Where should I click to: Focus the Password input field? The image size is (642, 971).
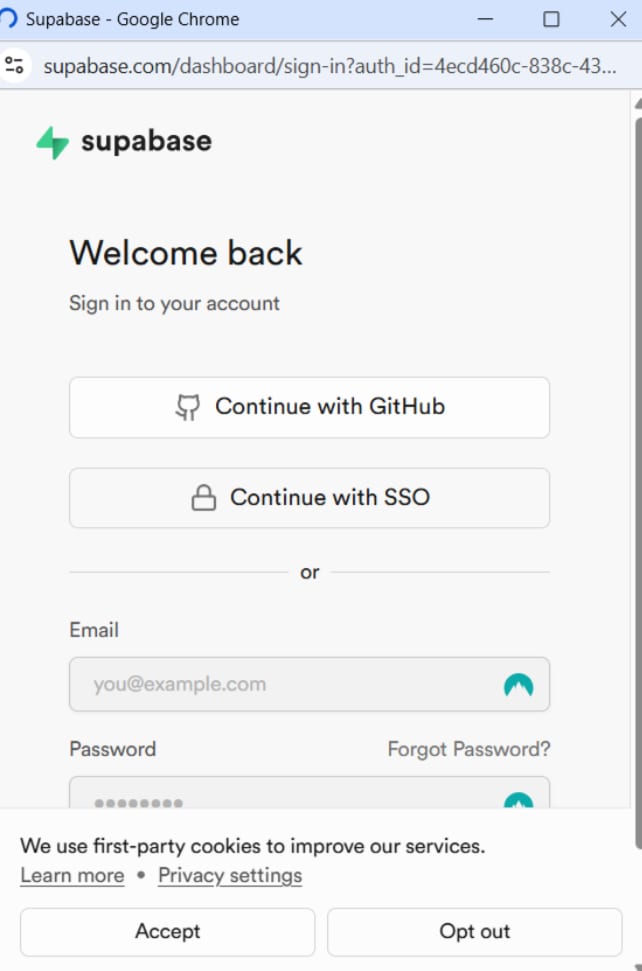coord(290,796)
